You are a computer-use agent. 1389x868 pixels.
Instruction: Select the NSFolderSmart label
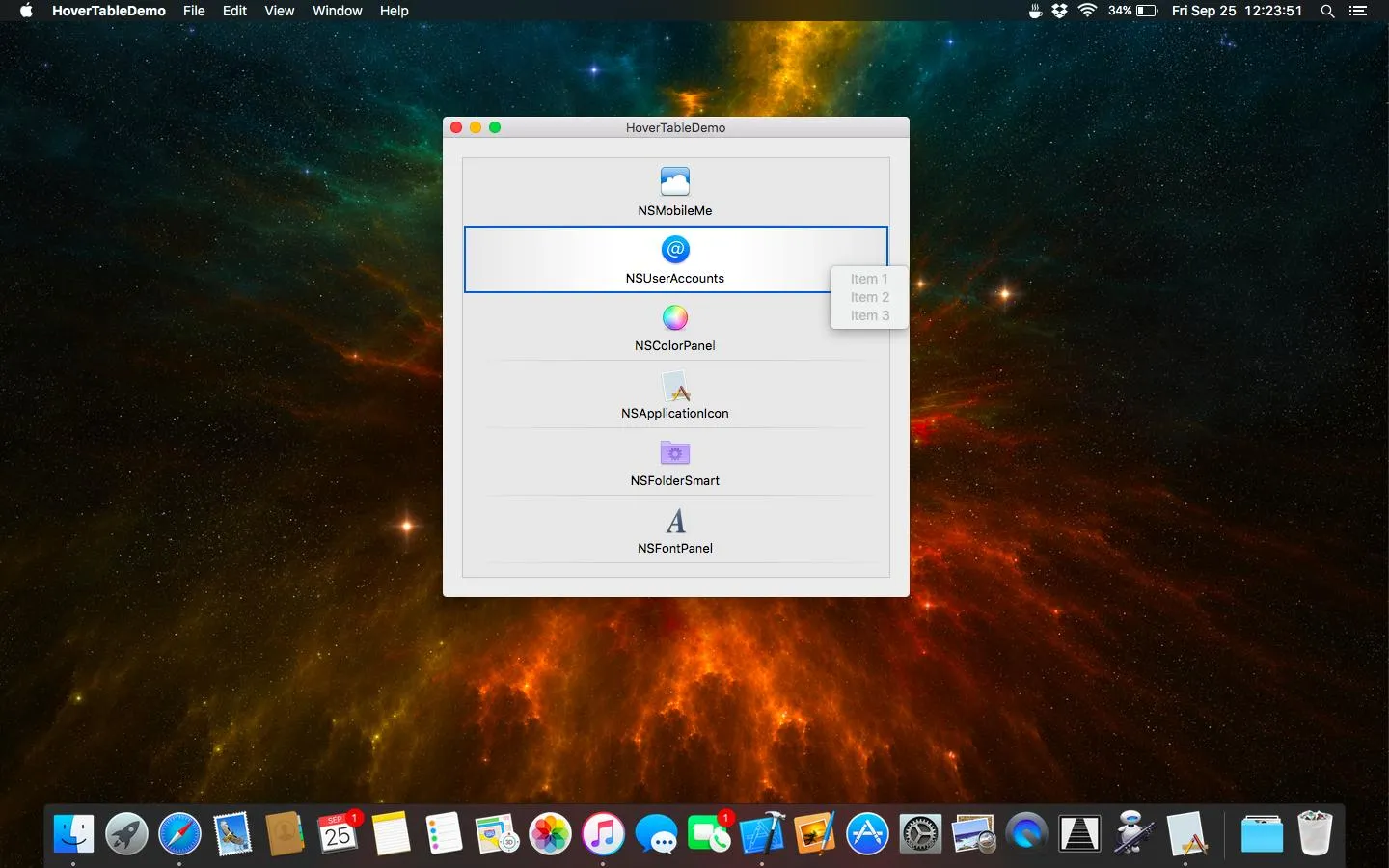675,480
